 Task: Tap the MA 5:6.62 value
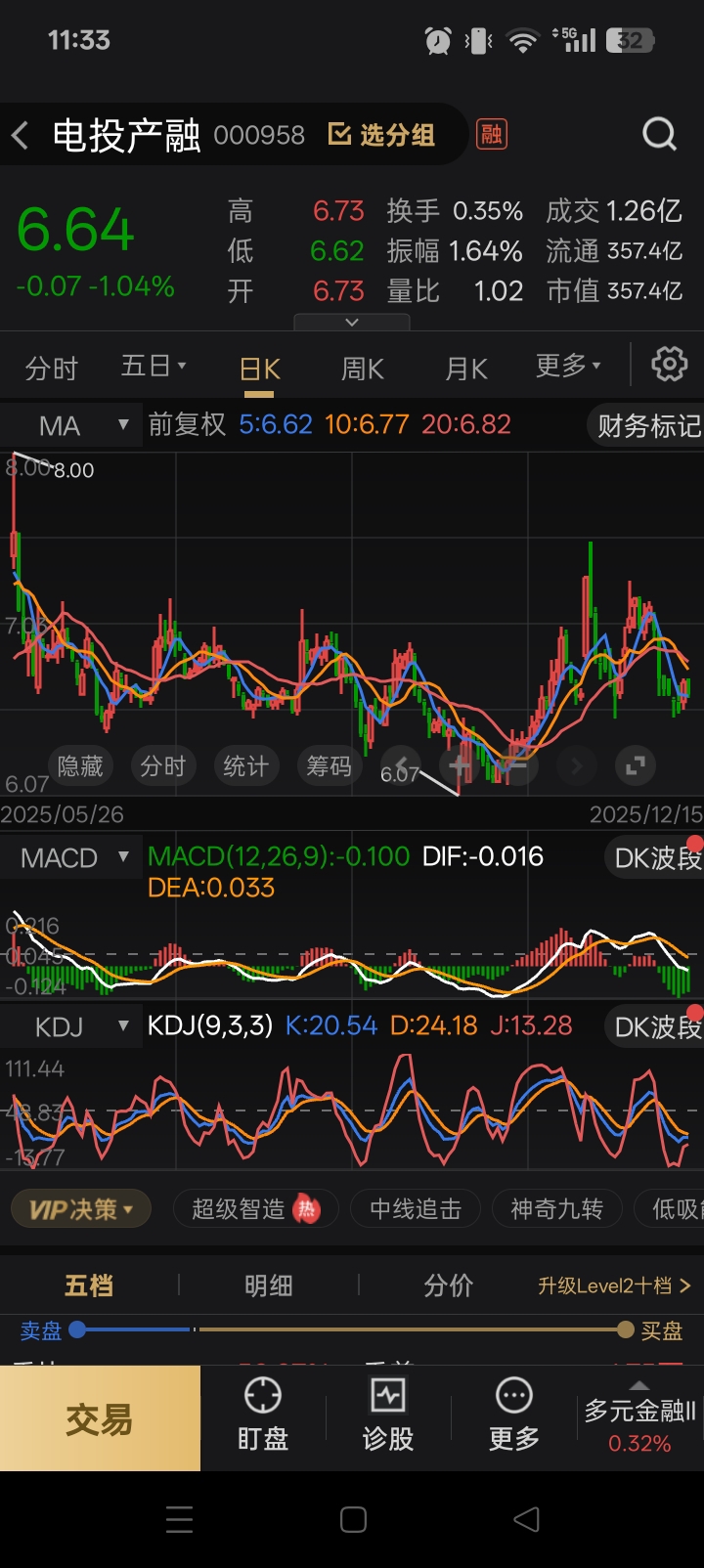coord(276,424)
